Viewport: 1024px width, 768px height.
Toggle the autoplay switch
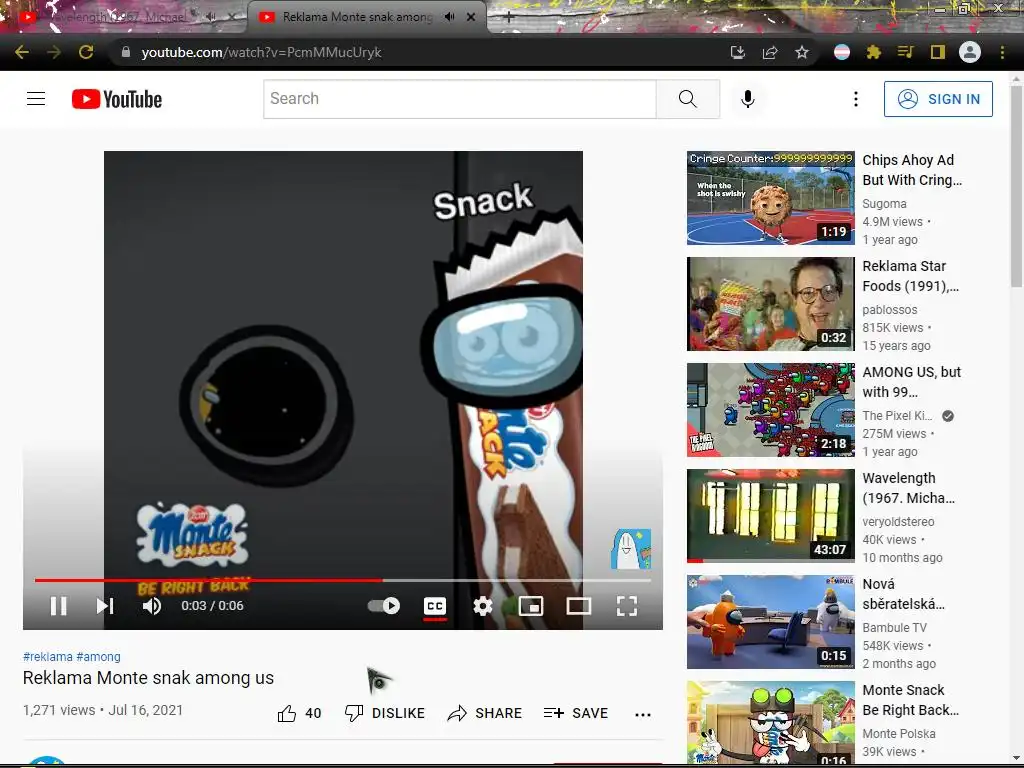click(384, 606)
